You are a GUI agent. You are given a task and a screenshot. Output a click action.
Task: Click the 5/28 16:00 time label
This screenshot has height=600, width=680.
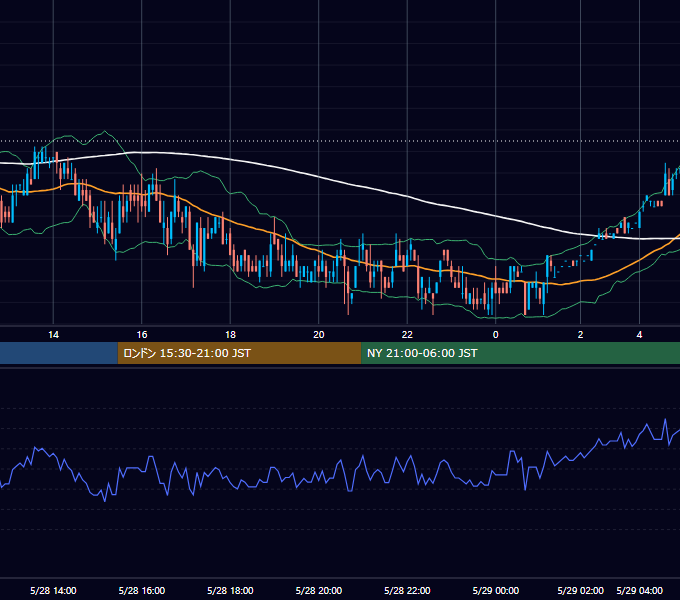click(142, 590)
